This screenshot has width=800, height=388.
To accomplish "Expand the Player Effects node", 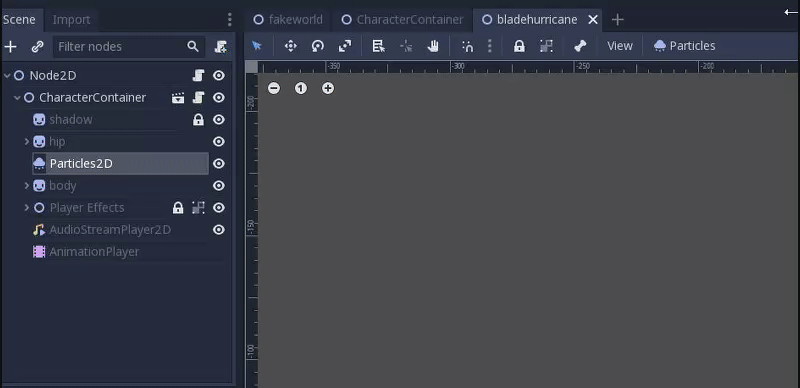I will pyautogui.click(x=27, y=208).
